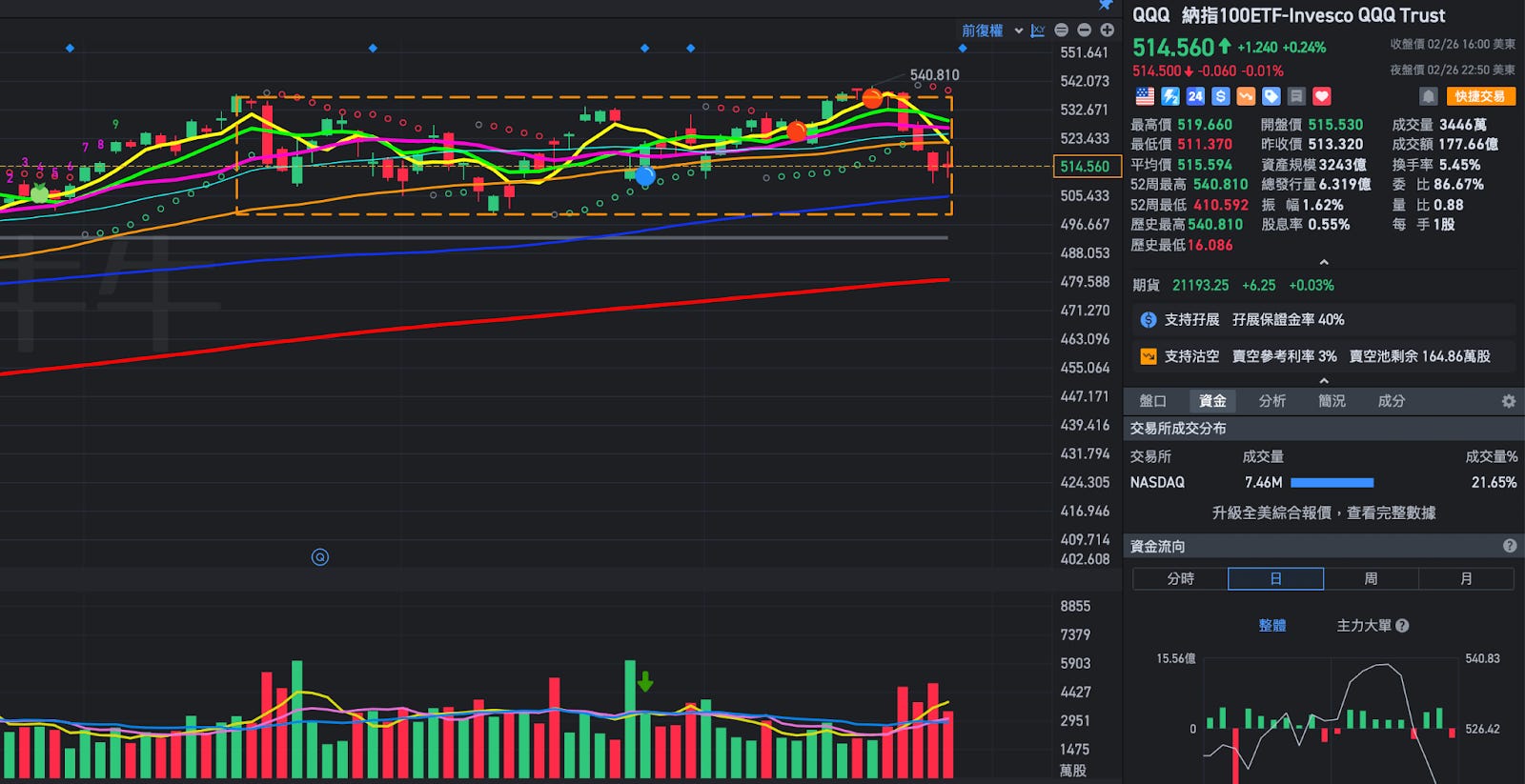Click the 換手率 5.45% value
1525x784 pixels.
1459,165
